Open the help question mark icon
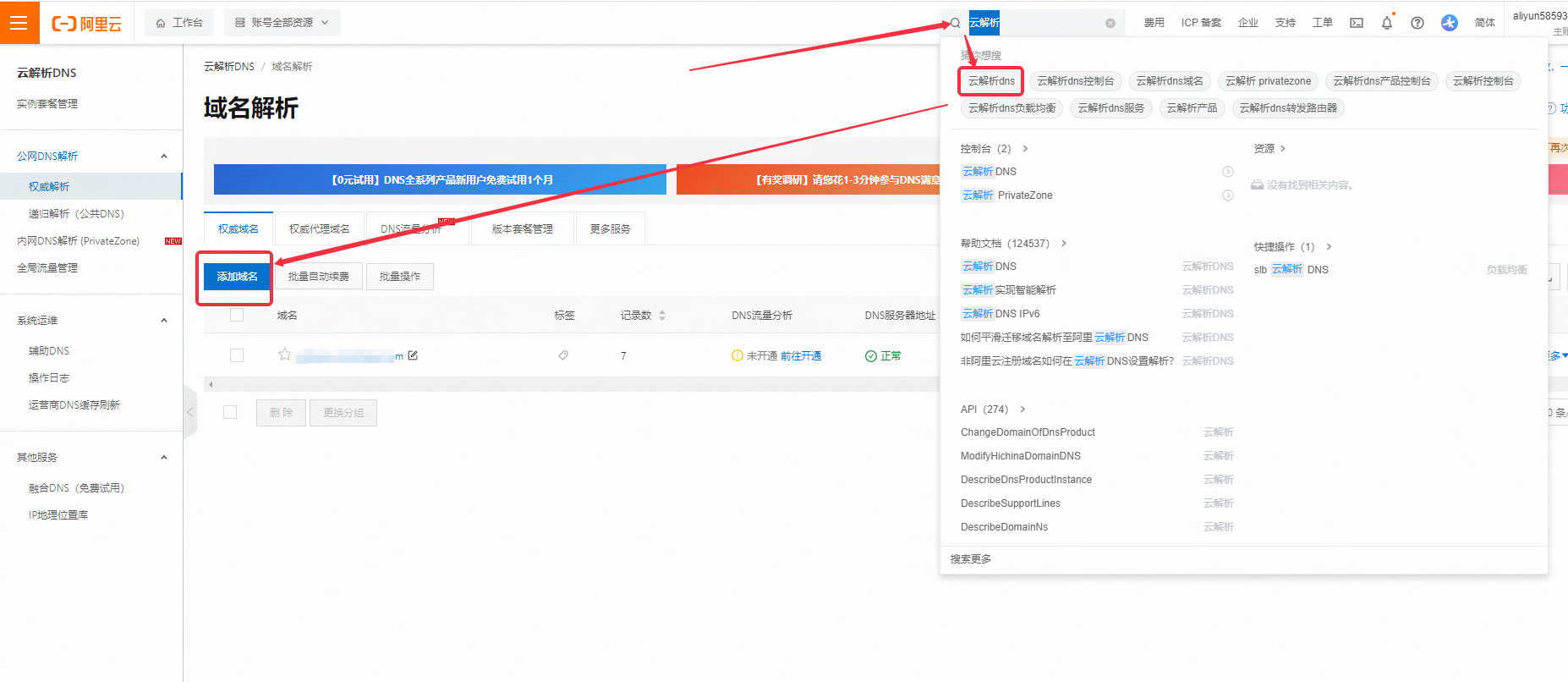The image size is (1568, 682). 1417,23
